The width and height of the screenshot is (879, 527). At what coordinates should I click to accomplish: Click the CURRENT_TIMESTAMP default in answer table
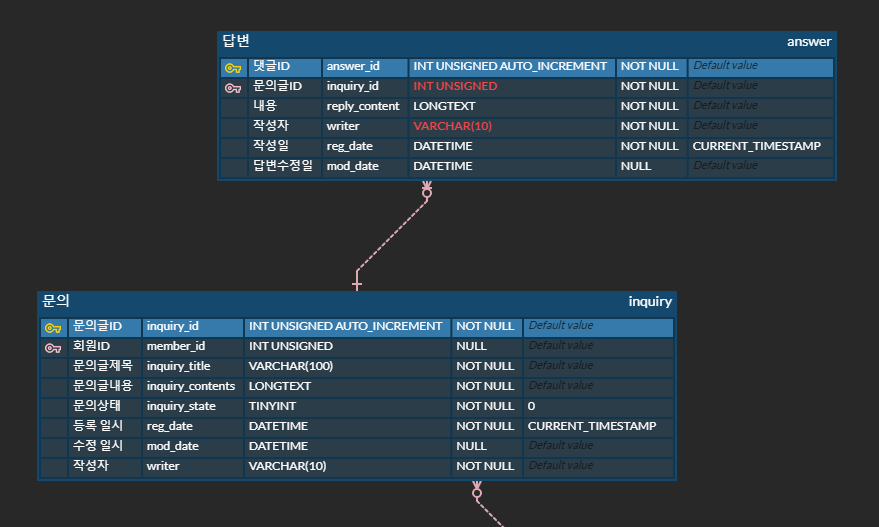756,146
